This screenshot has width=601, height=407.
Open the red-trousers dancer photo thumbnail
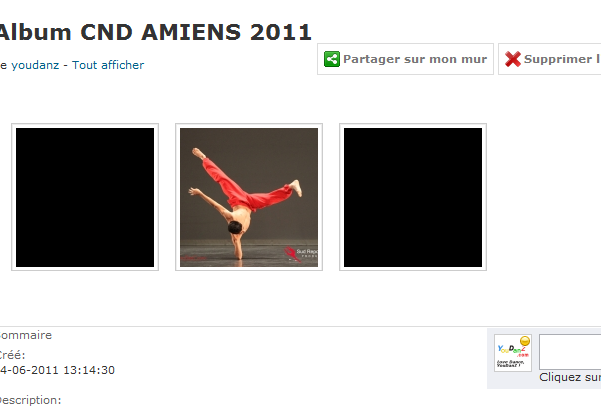click(x=249, y=197)
